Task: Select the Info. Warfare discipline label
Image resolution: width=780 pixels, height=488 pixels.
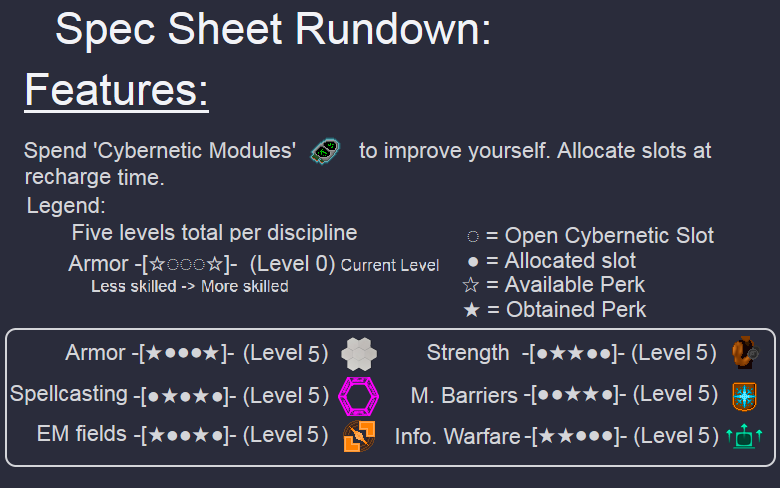Action: tap(458, 437)
